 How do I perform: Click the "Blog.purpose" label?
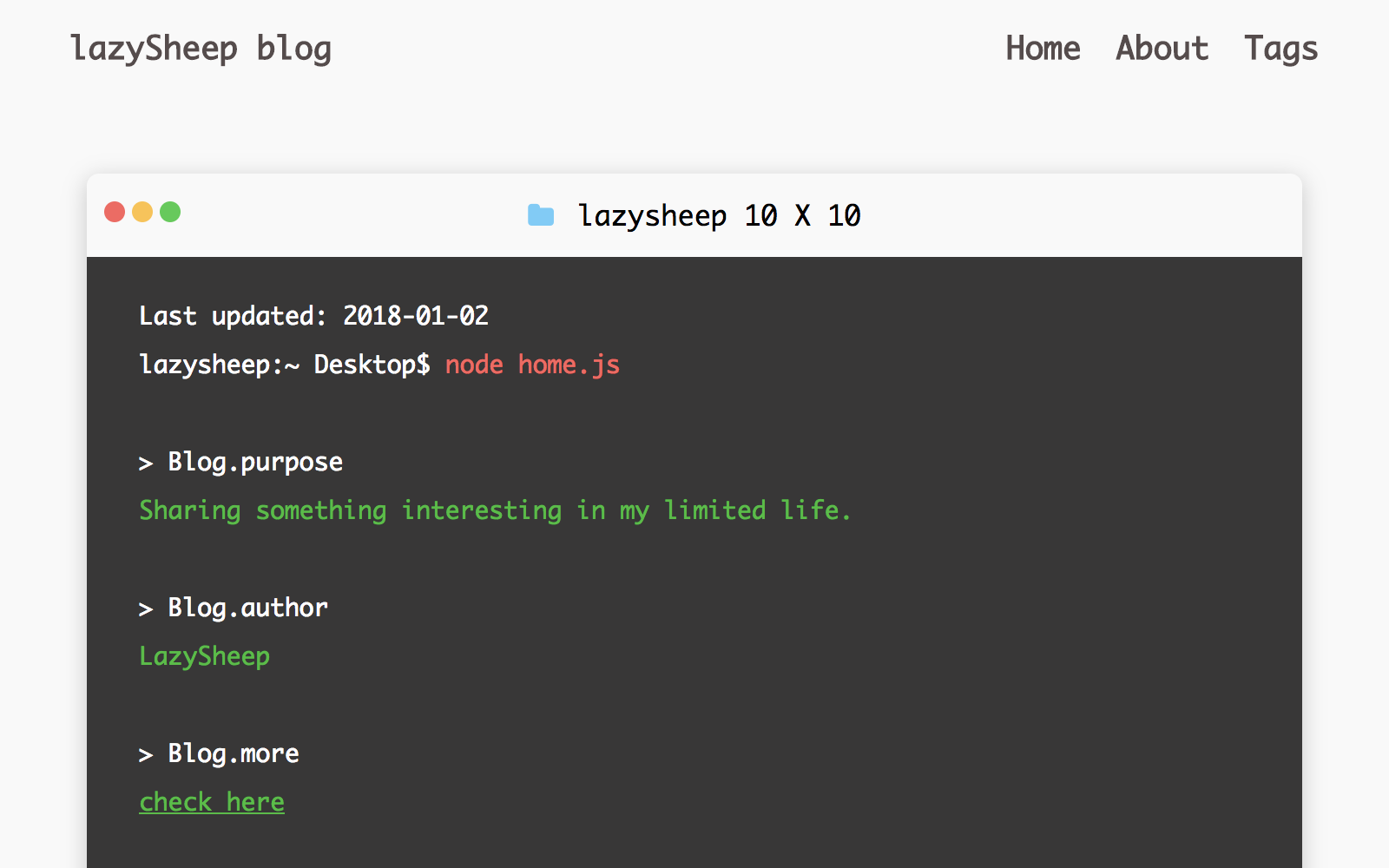pyautogui.click(x=255, y=462)
